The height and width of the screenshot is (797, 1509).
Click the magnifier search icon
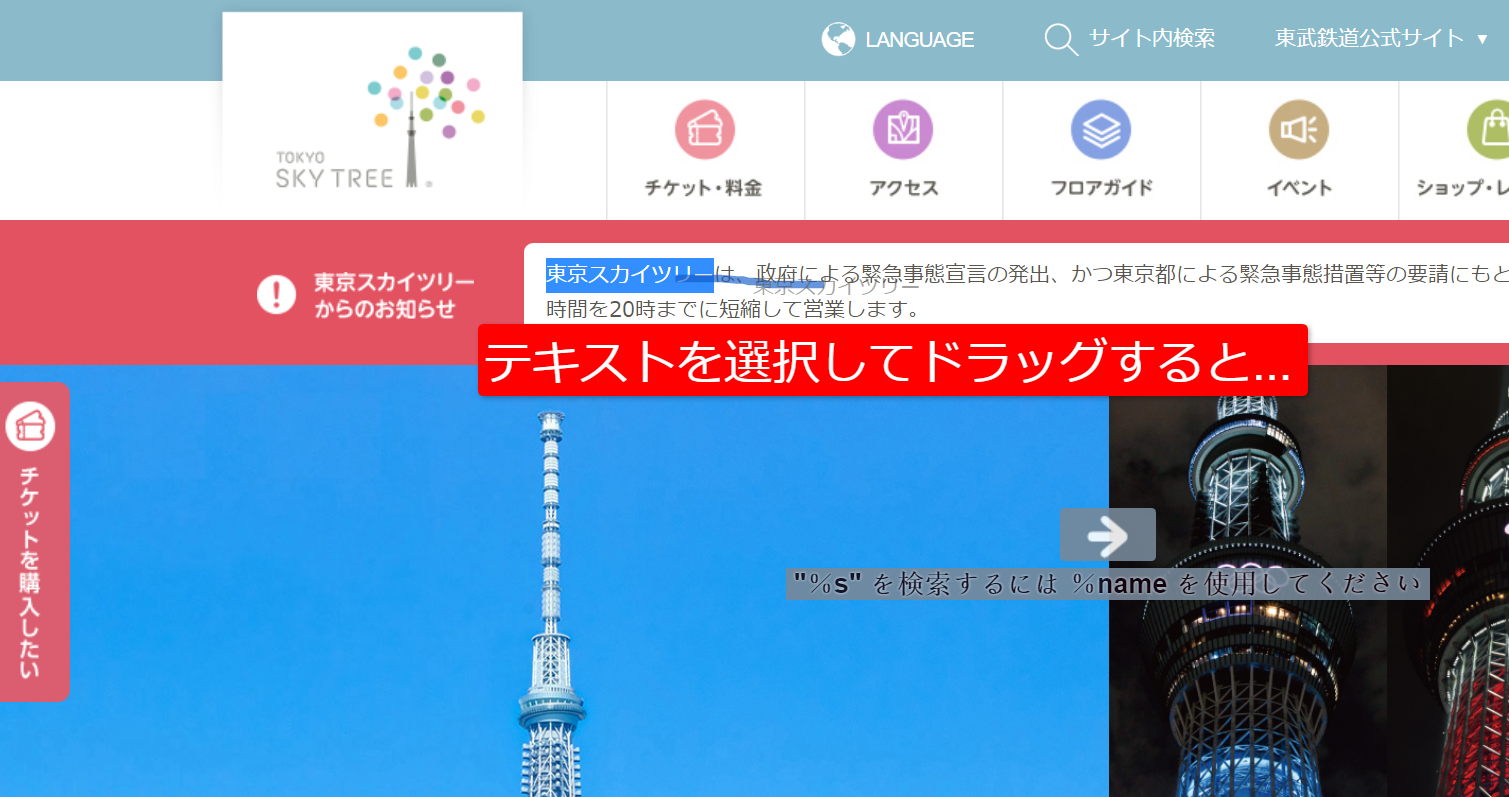pos(1061,39)
